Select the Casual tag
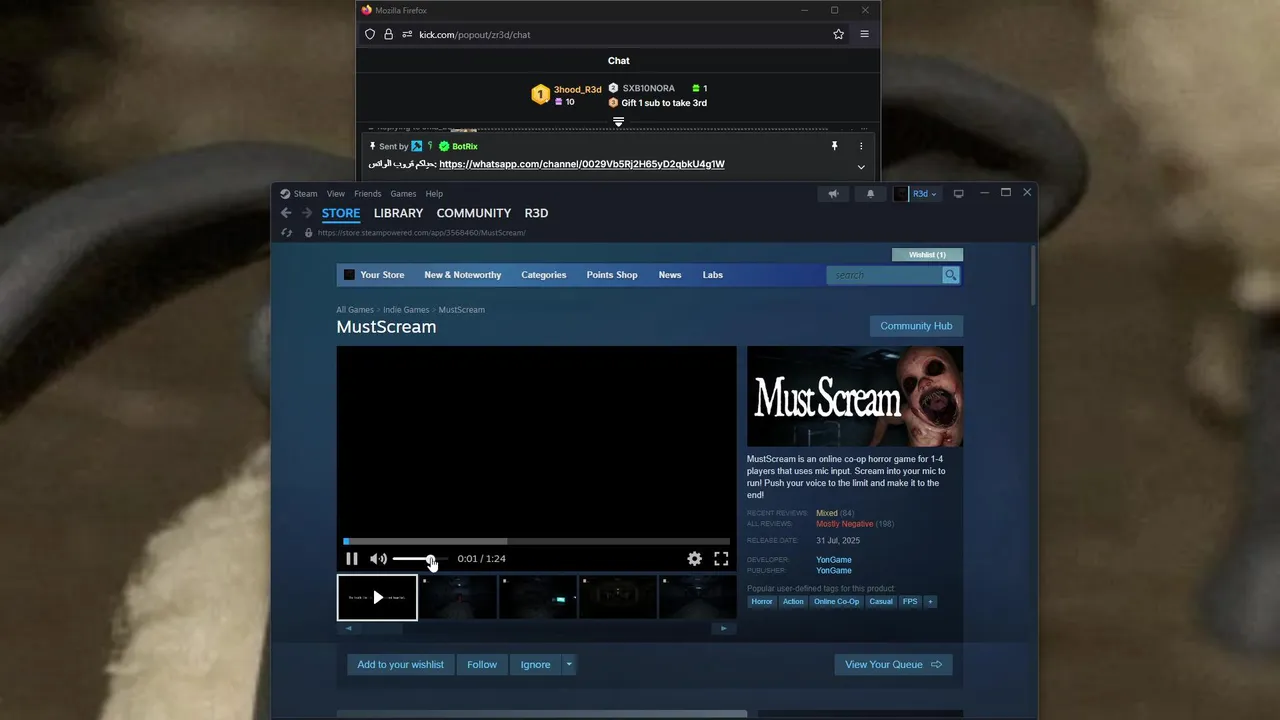This screenshot has width=1280, height=720. pos(881,602)
